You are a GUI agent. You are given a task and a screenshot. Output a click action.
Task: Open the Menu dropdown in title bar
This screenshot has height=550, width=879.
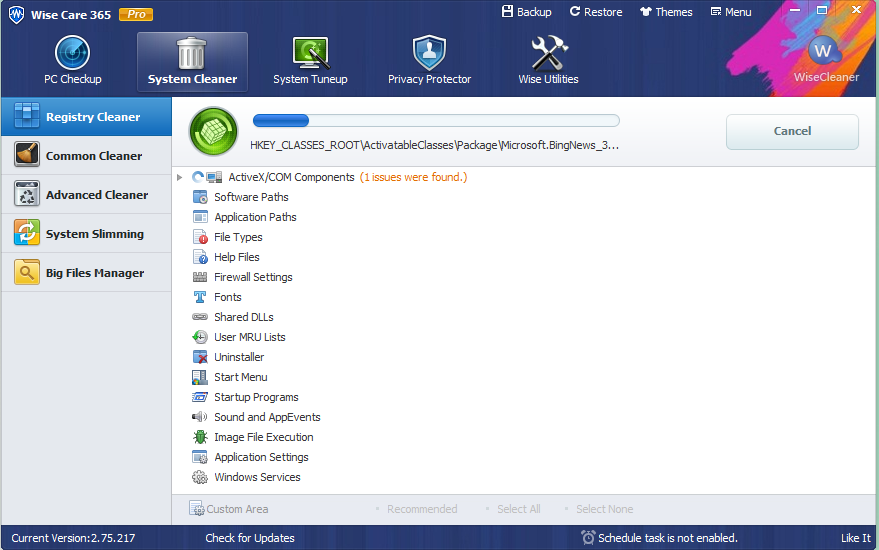pos(731,12)
